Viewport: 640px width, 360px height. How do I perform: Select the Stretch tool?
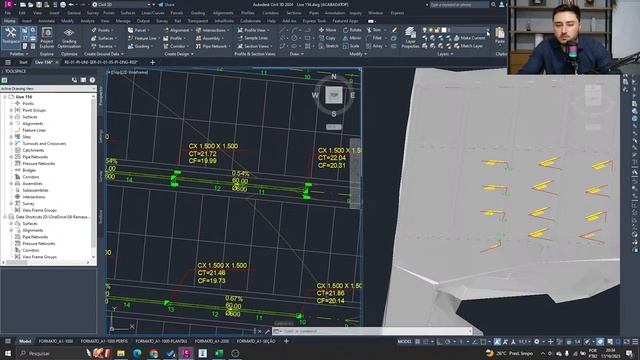click(x=329, y=46)
